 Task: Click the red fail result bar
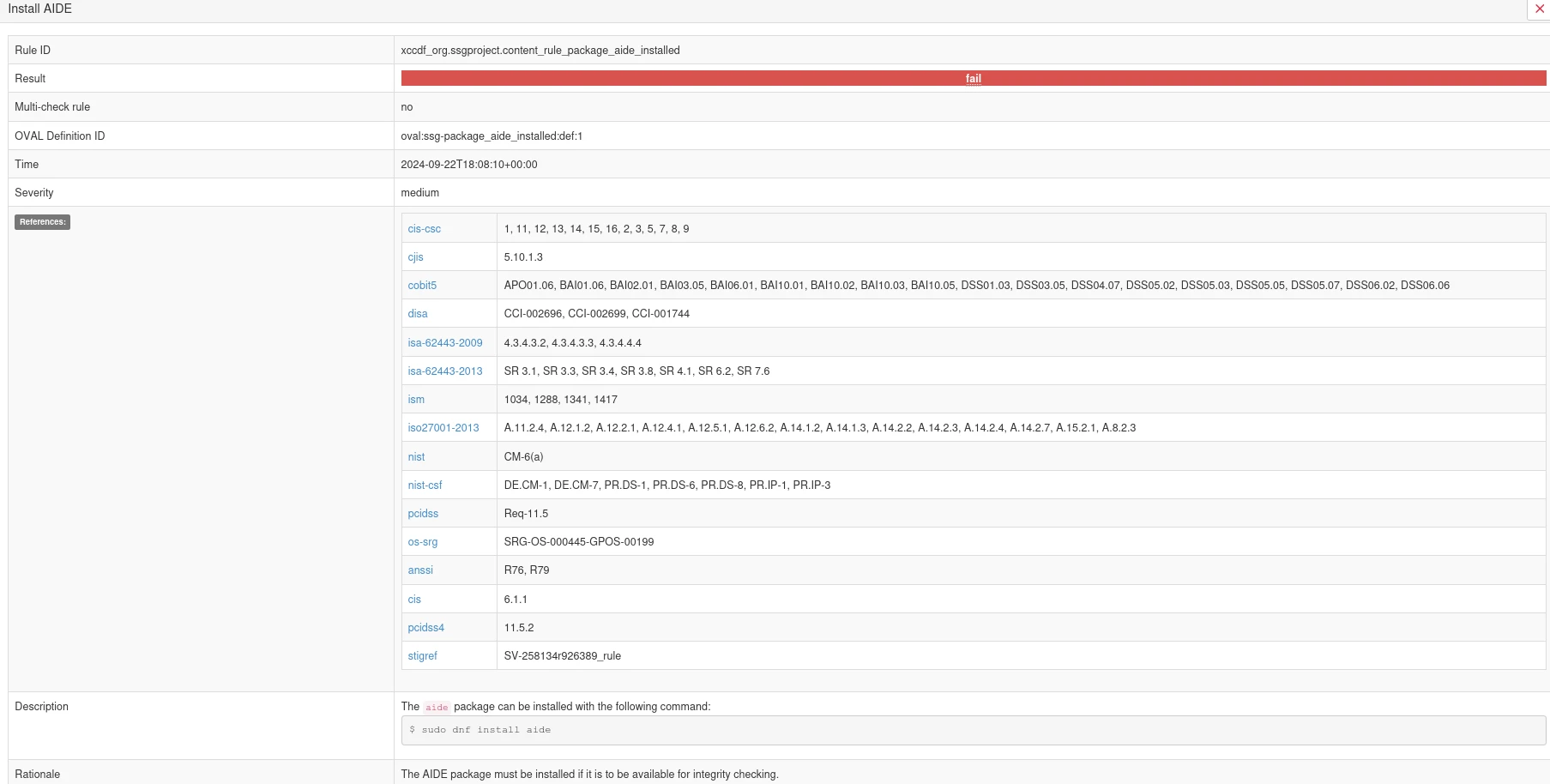coord(973,79)
